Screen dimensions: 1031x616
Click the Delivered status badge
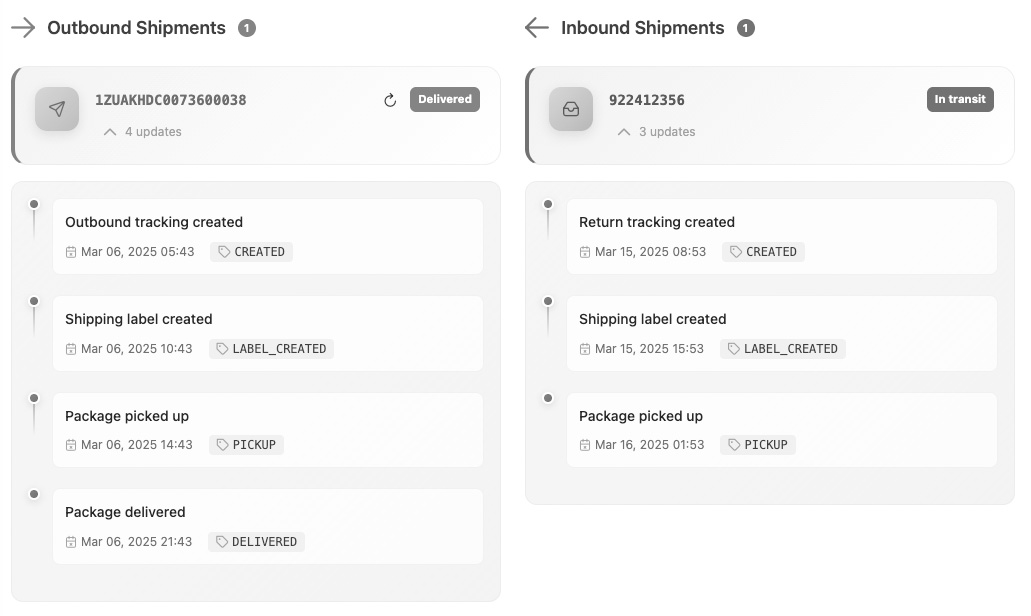[x=445, y=99]
